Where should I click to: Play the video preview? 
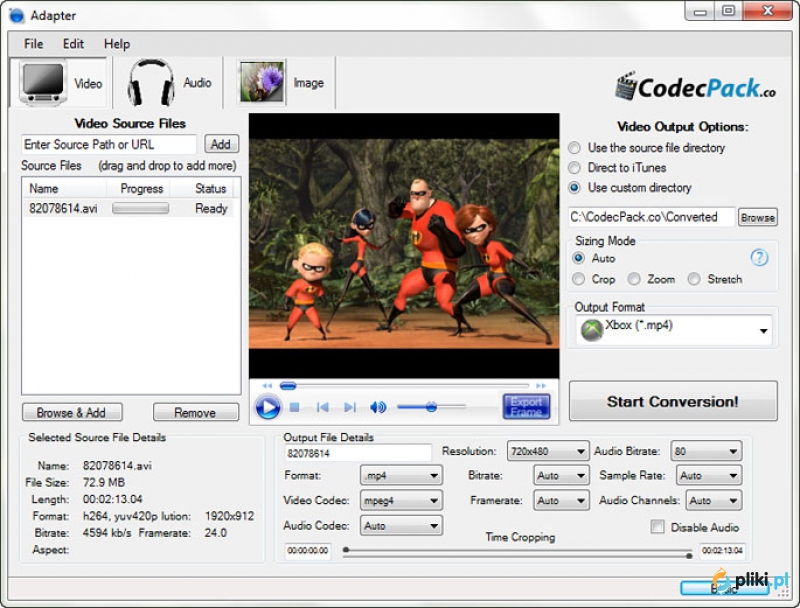click(x=268, y=407)
